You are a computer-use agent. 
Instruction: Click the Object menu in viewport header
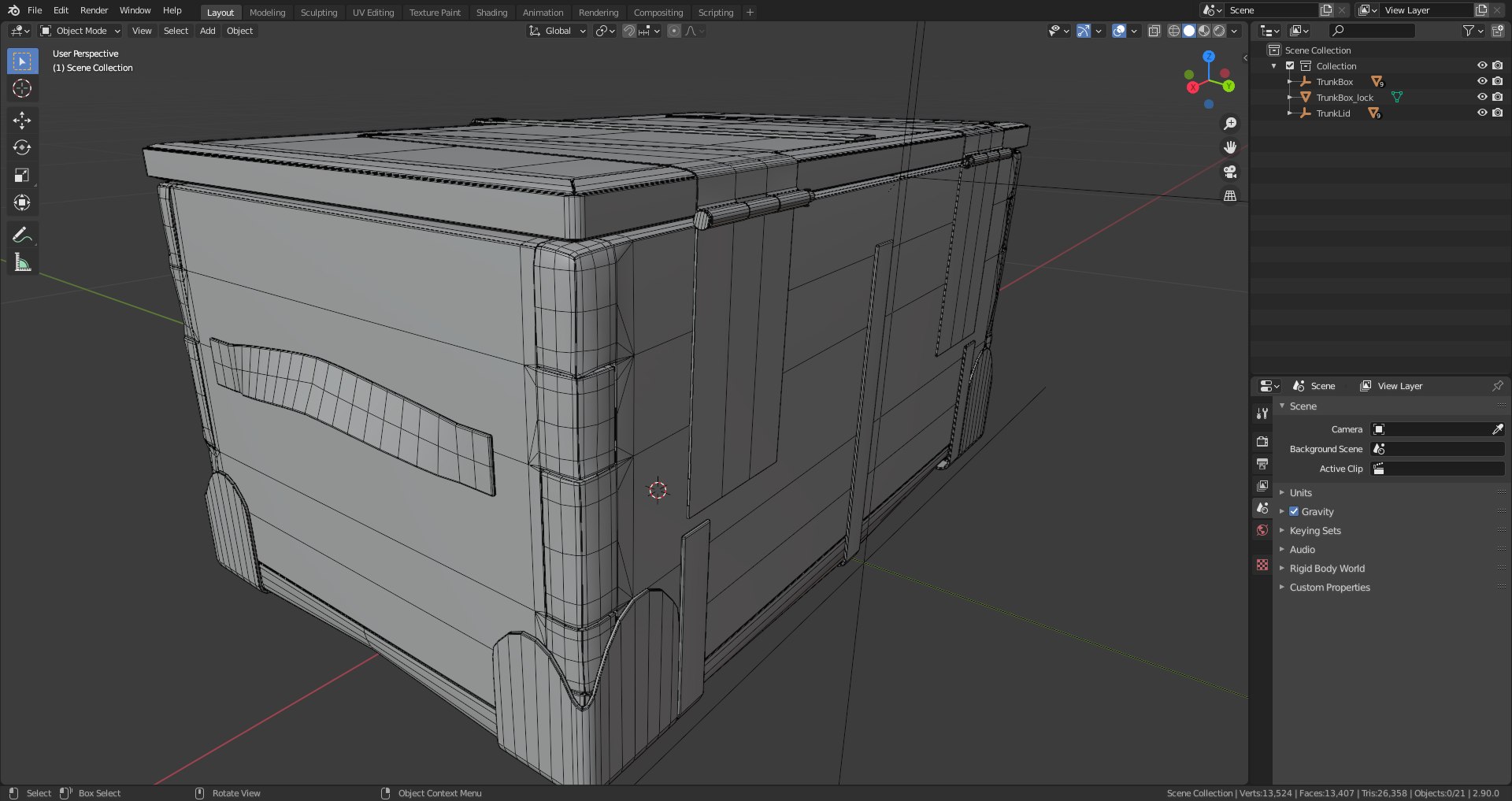coord(239,31)
